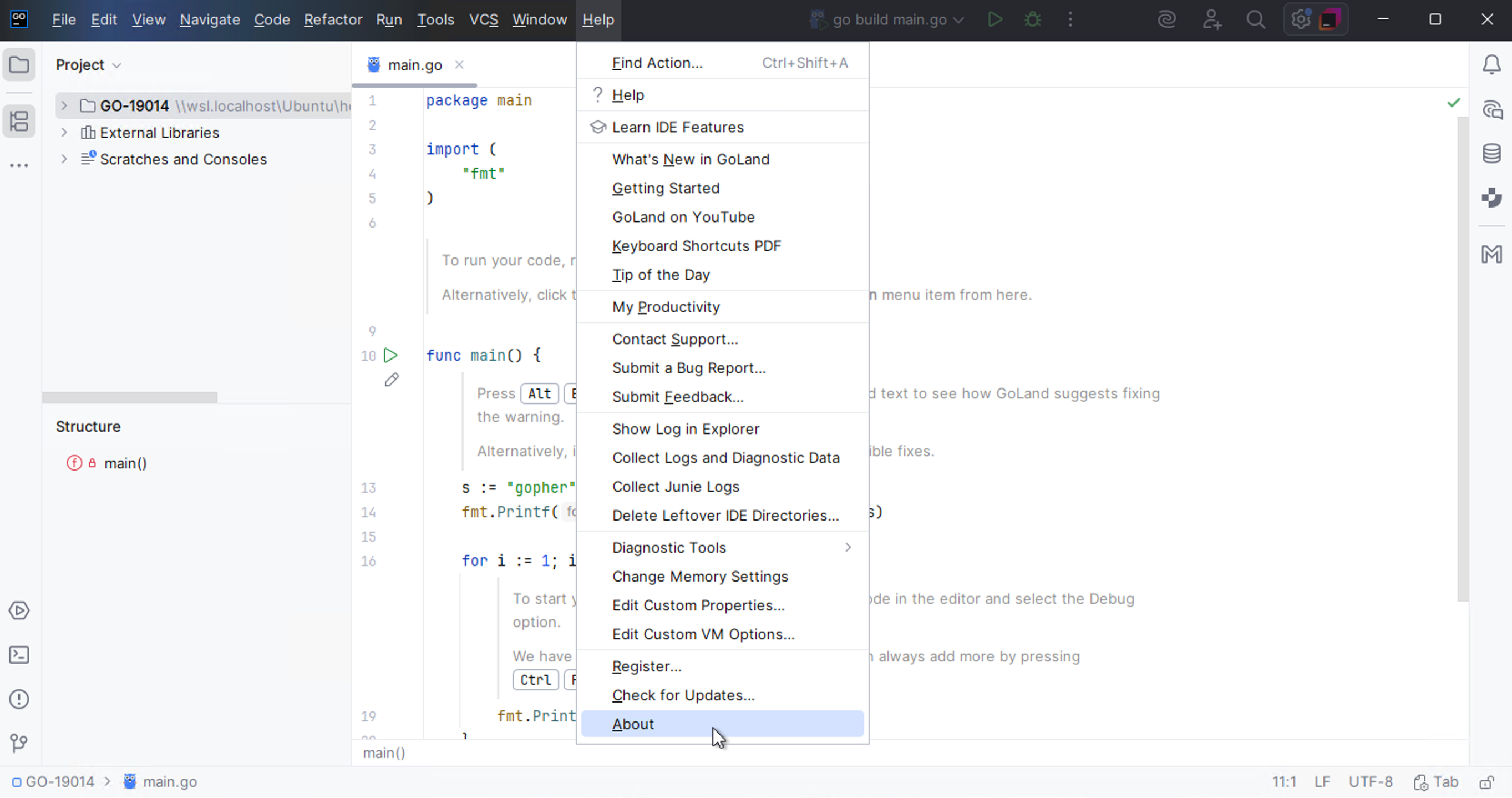Click the green Run button in the toolbar
The image size is (1512, 798).
tap(995, 19)
